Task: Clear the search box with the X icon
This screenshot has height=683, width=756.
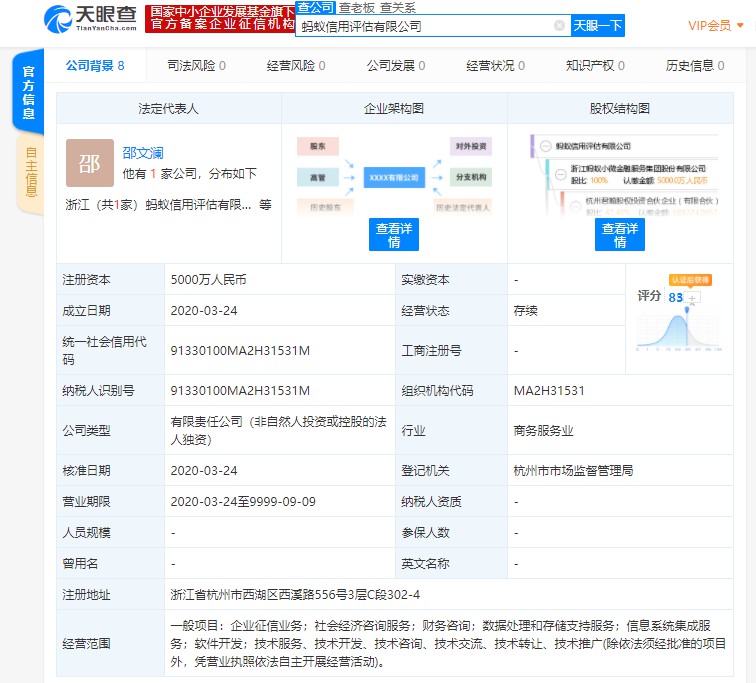Action: click(x=559, y=26)
